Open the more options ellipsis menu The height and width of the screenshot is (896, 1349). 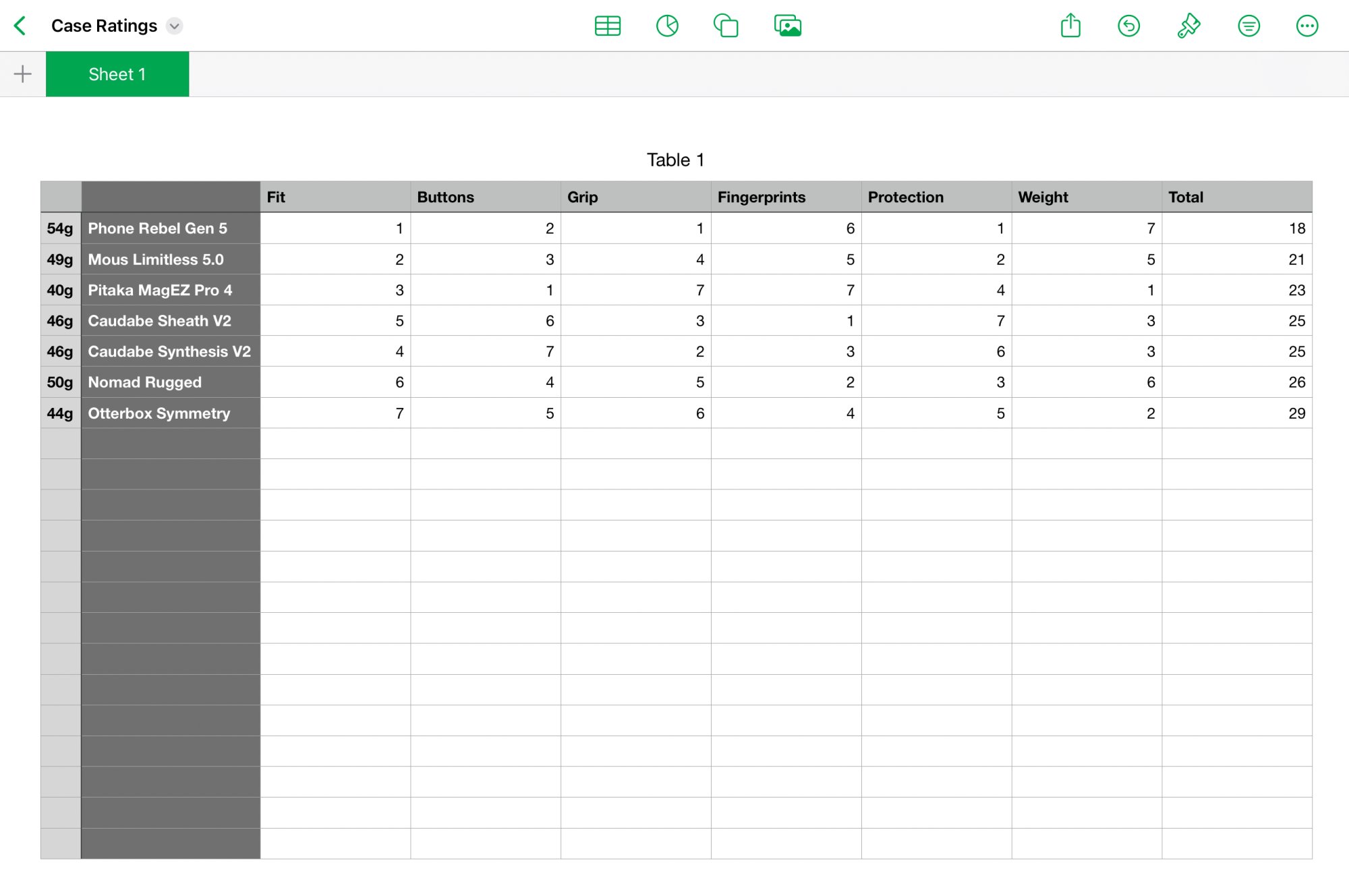(x=1307, y=26)
